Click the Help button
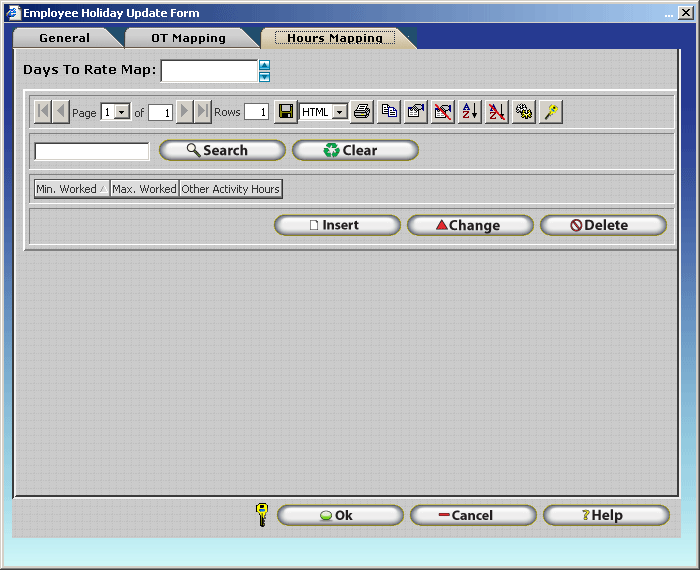This screenshot has height=570, width=700. click(606, 515)
